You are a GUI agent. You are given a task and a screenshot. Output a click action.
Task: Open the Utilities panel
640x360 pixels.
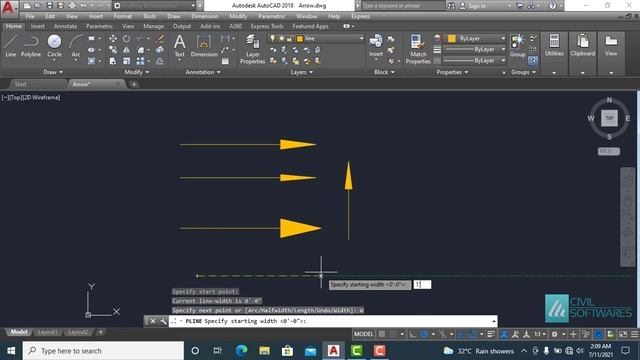coord(554,45)
